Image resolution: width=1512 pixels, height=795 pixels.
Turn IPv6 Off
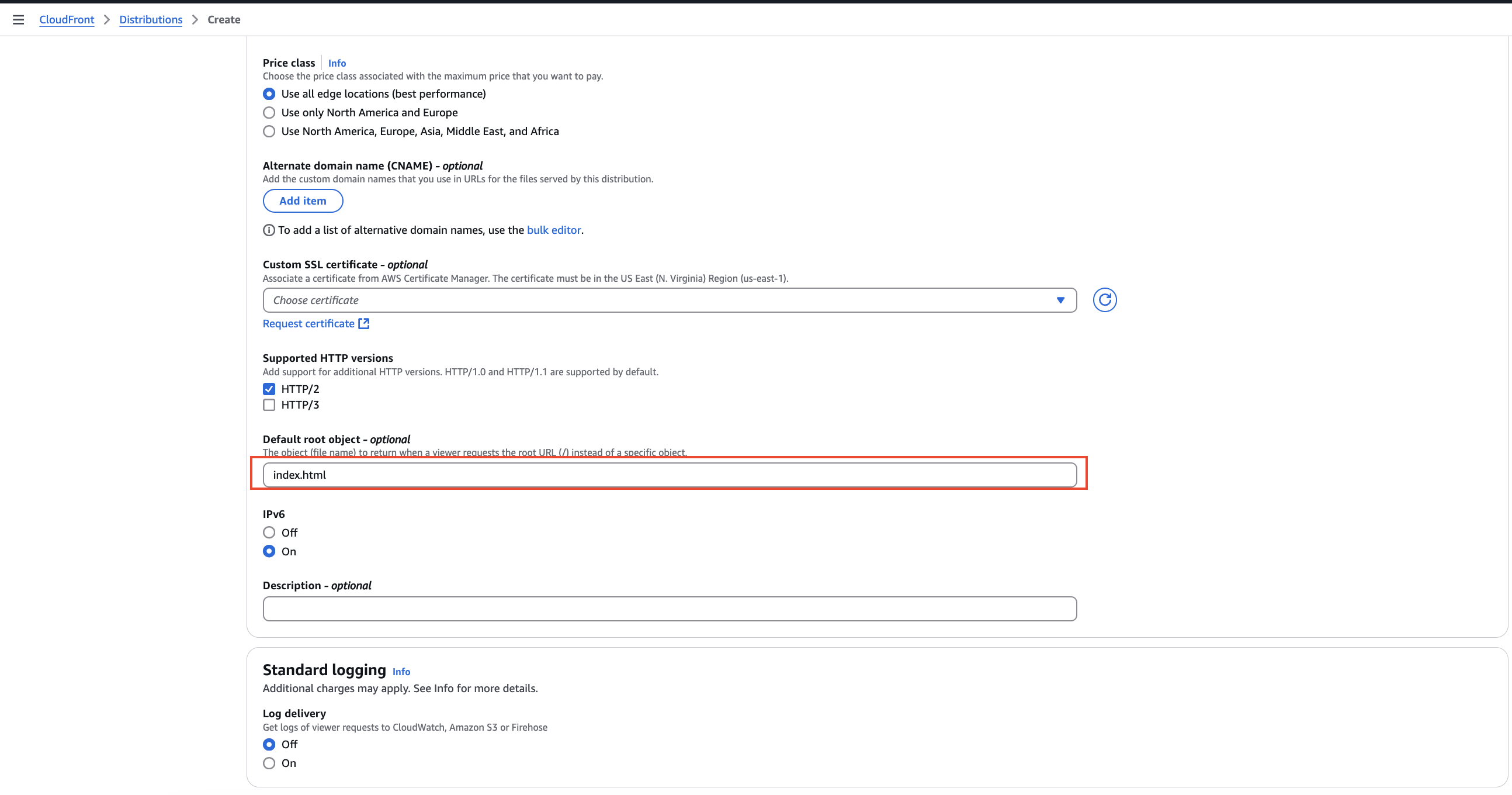click(269, 533)
